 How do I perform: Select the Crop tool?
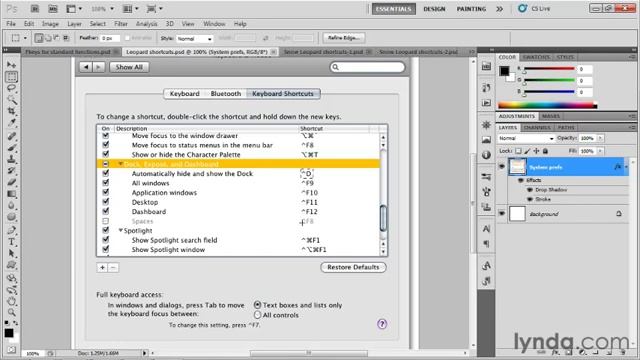11,111
